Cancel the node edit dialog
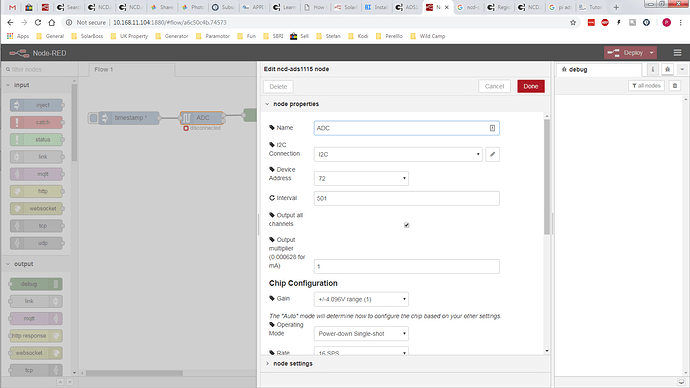Viewport: 690px width, 388px height. click(x=494, y=86)
